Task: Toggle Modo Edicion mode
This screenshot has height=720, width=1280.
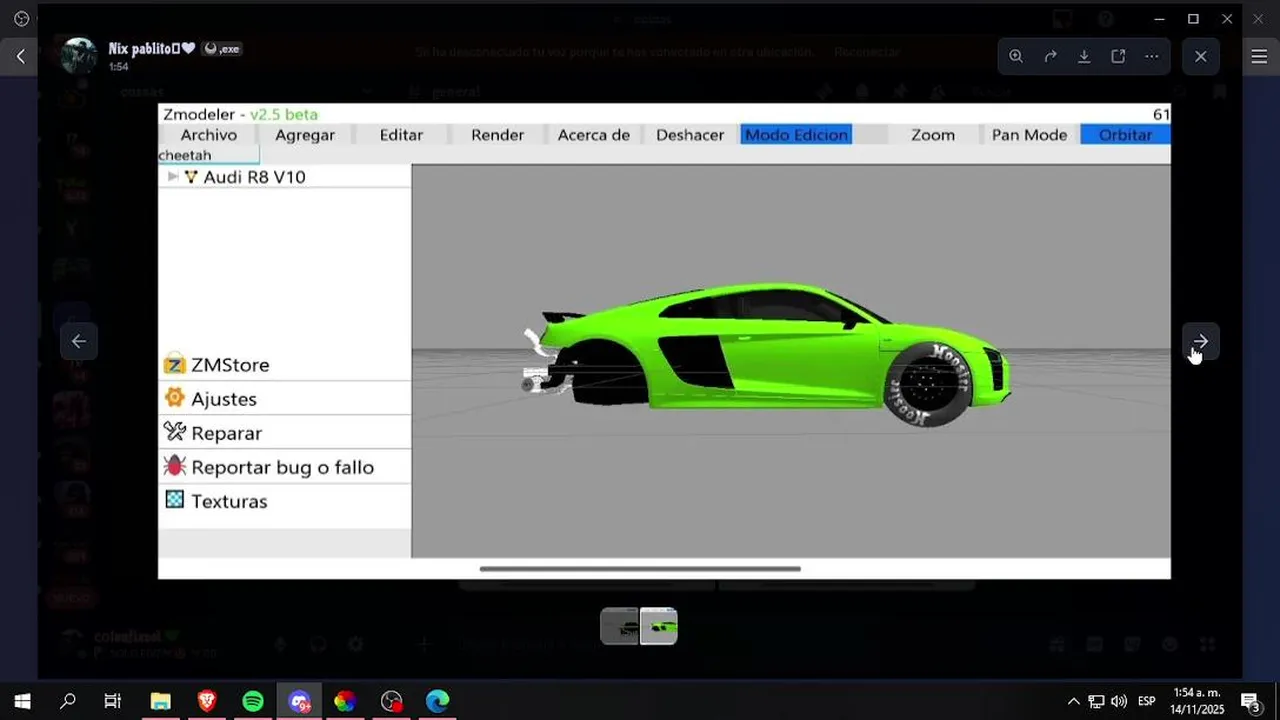Action: [796, 135]
